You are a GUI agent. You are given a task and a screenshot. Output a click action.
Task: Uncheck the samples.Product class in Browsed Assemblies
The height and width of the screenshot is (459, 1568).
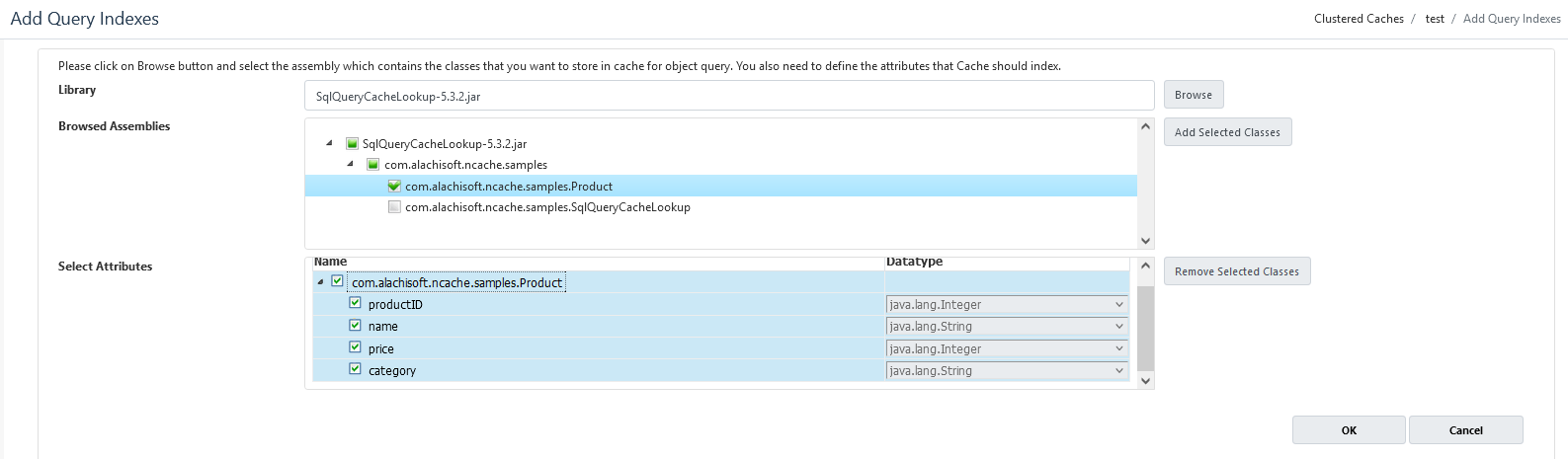click(394, 186)
